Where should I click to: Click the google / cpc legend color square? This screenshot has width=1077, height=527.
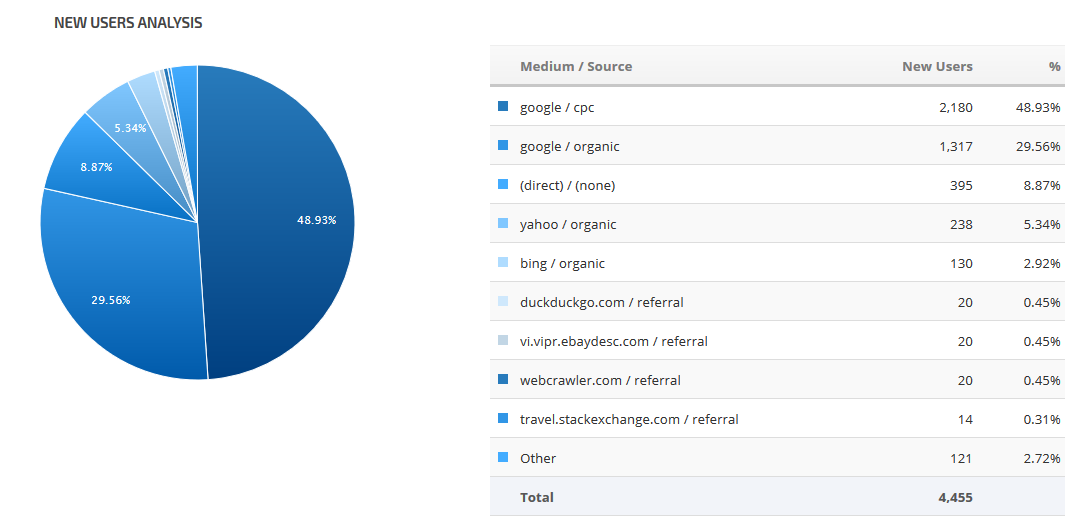click(x=502, y=107)
